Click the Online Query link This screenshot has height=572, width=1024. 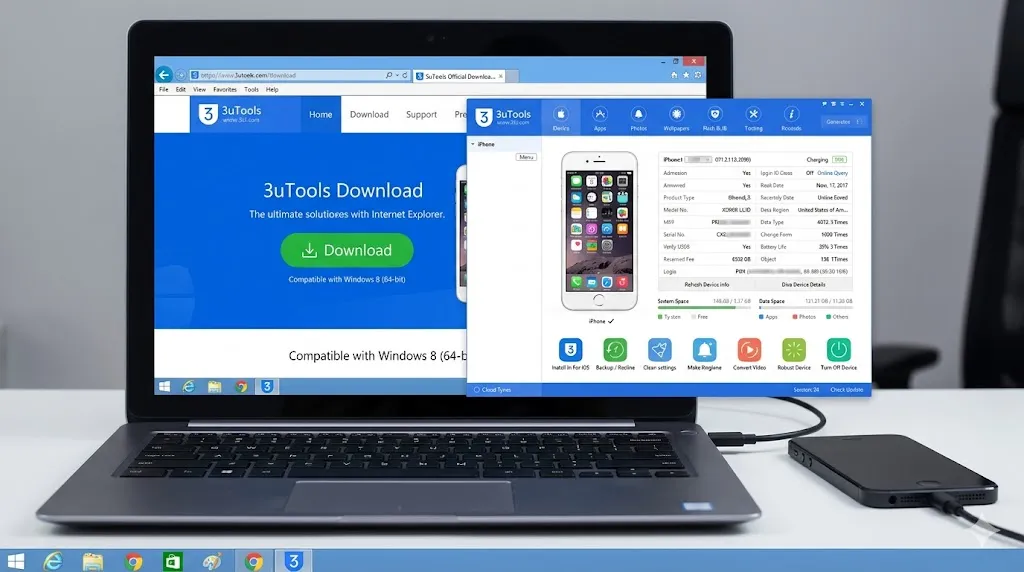coord(832,173)
